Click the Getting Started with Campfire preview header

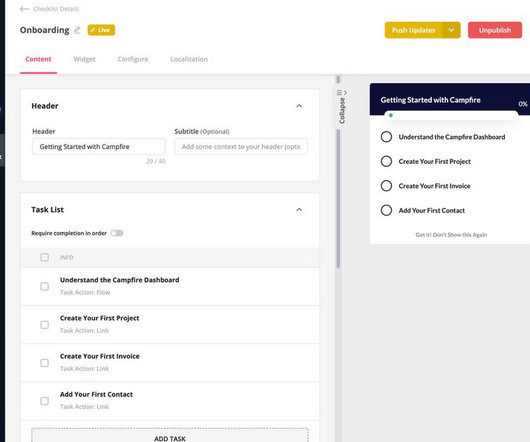coord(430,100)
